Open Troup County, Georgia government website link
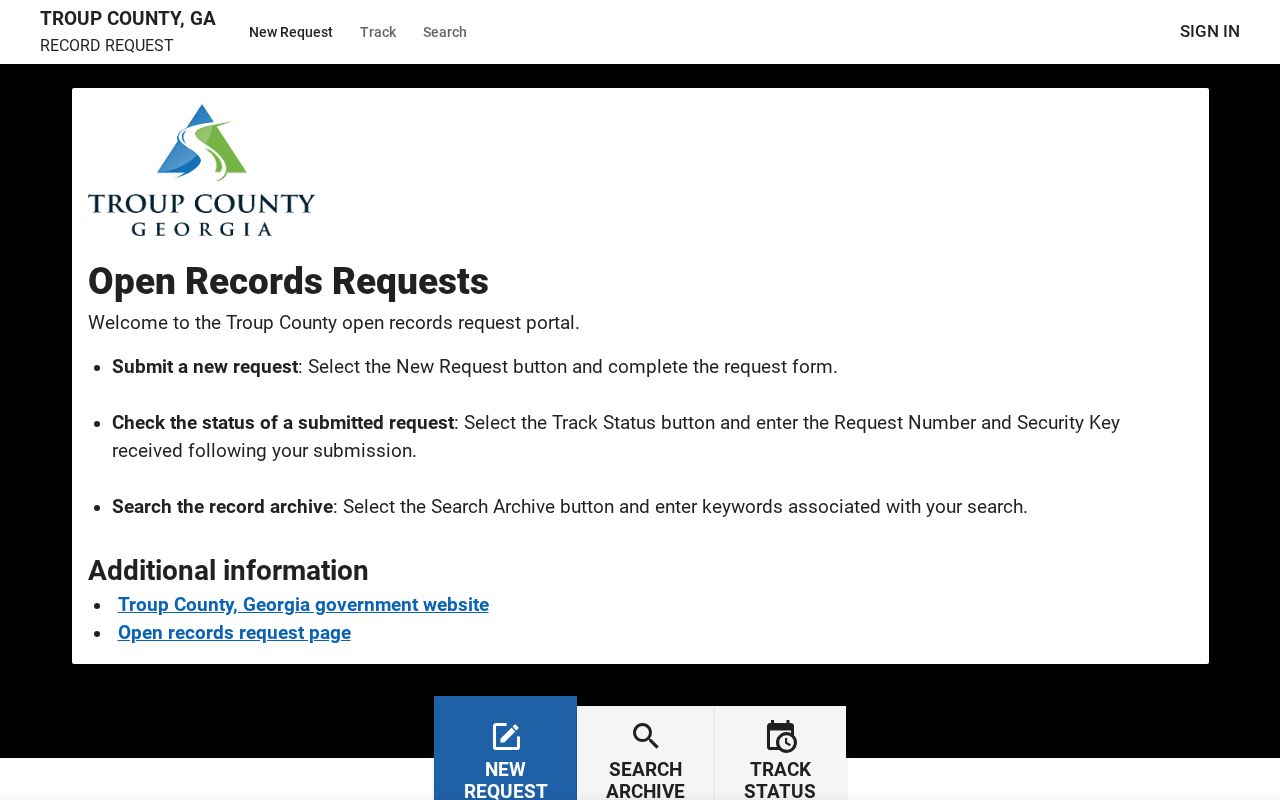The width and height of the screenshot is (1280, 800). (303, 604)
